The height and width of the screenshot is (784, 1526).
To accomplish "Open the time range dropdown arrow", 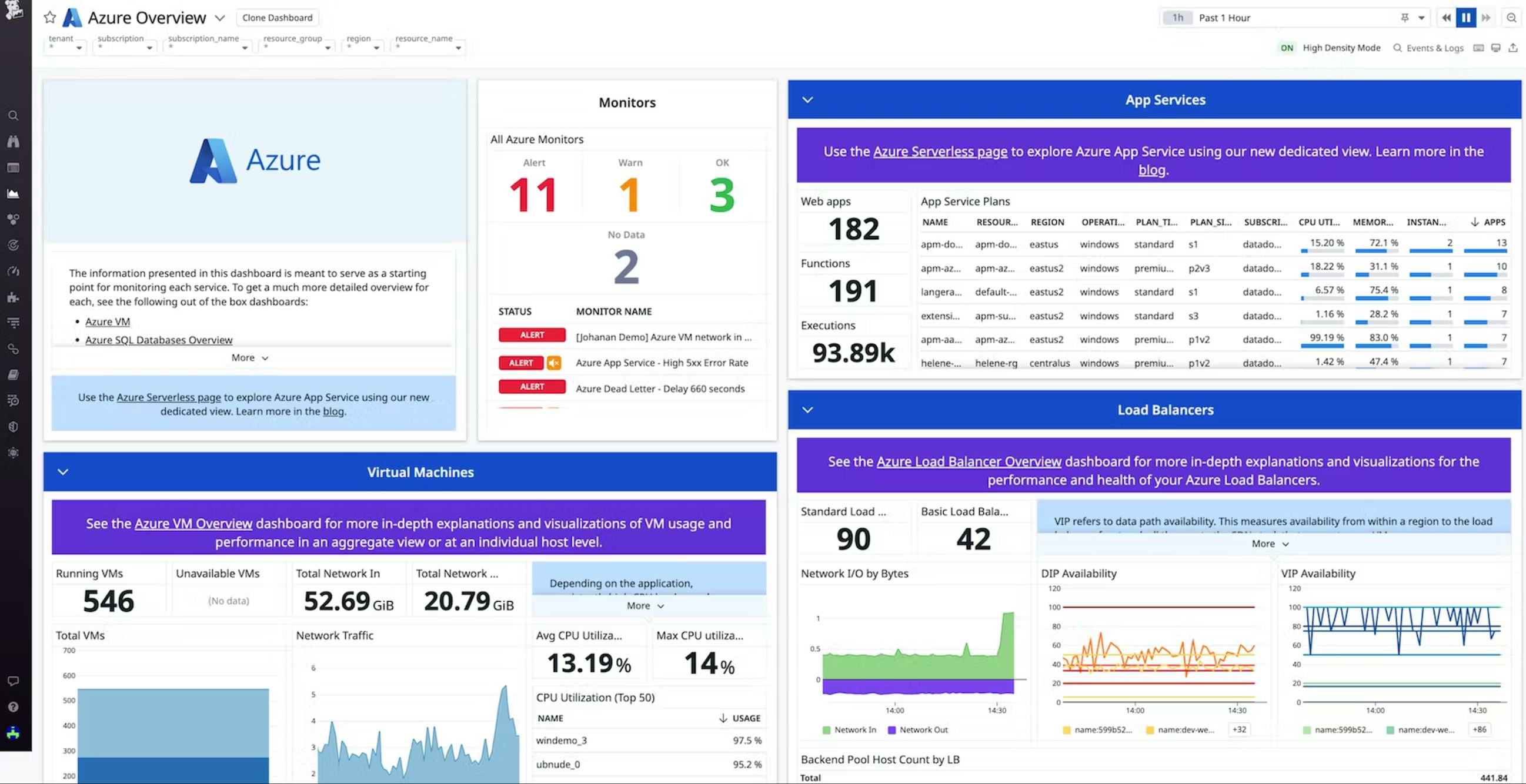I will (x=1421, y=17).
